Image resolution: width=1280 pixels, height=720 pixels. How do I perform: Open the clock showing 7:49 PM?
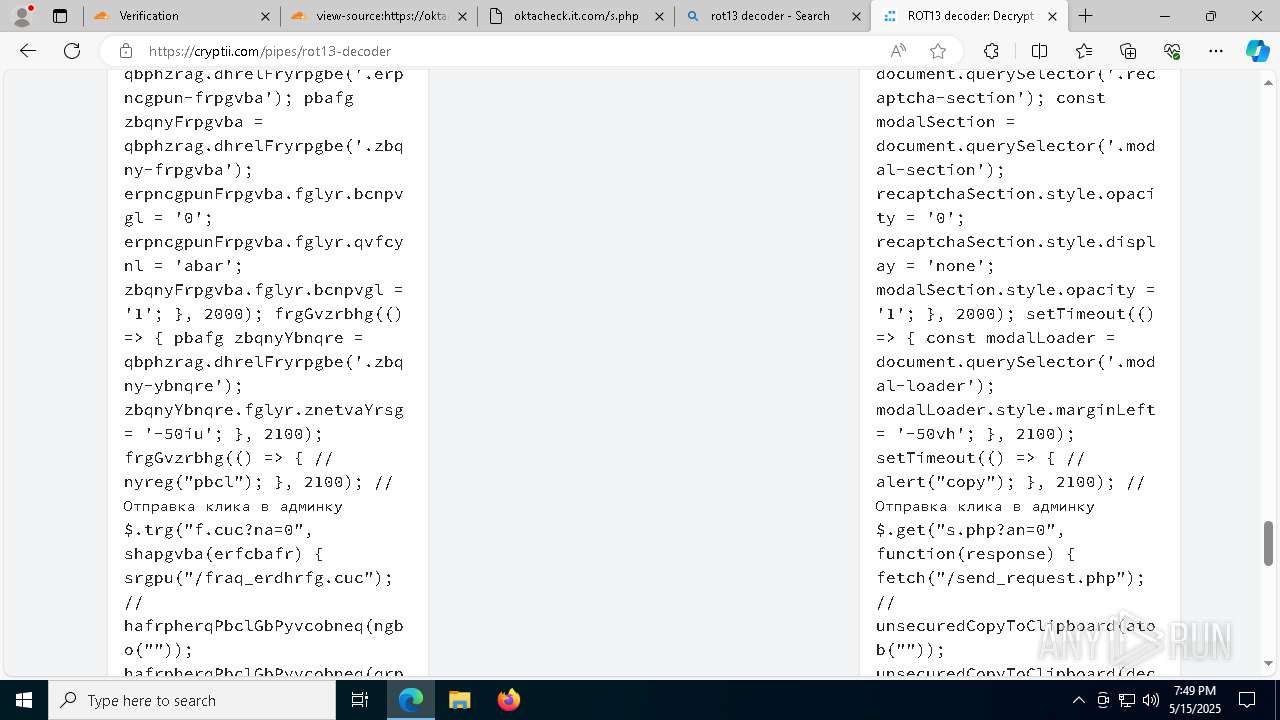(1194, 700)
